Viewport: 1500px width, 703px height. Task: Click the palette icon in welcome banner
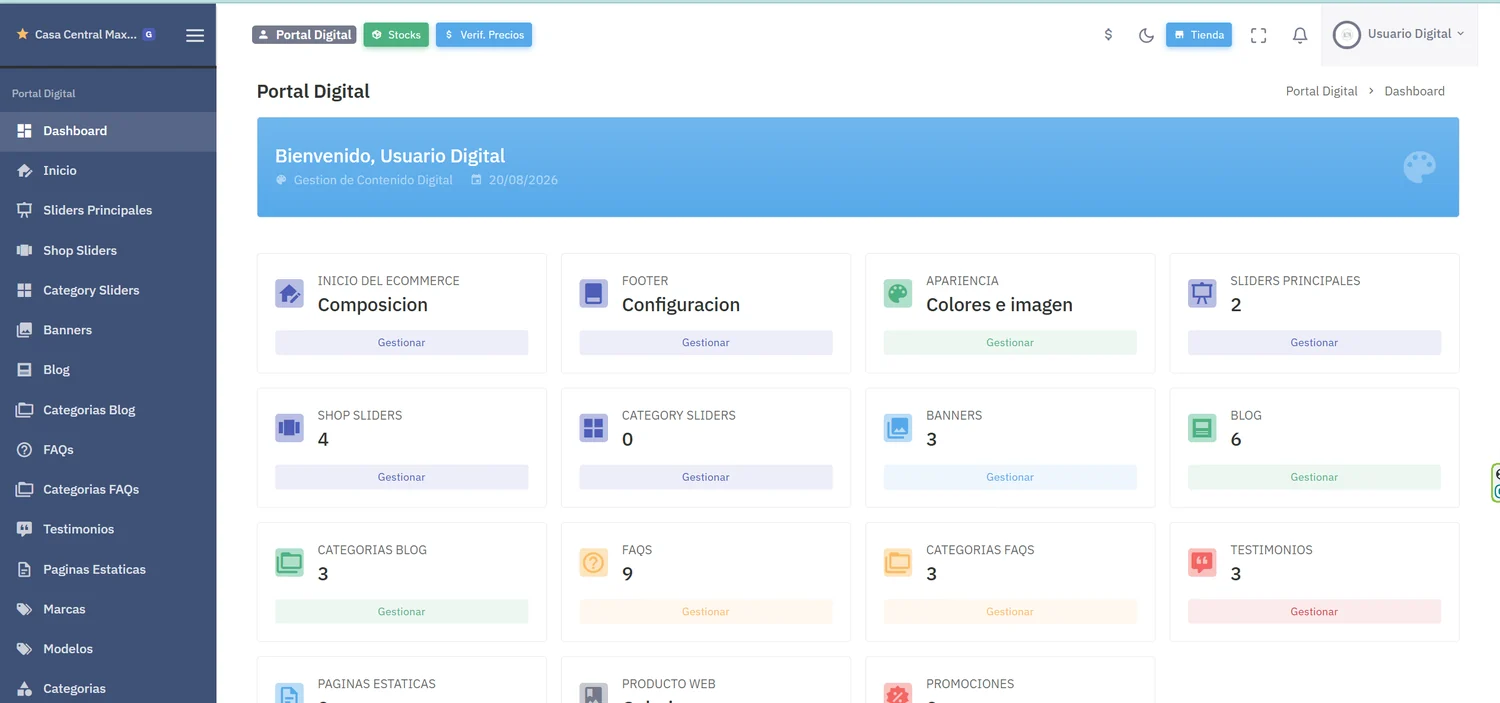coord(1419,167)
